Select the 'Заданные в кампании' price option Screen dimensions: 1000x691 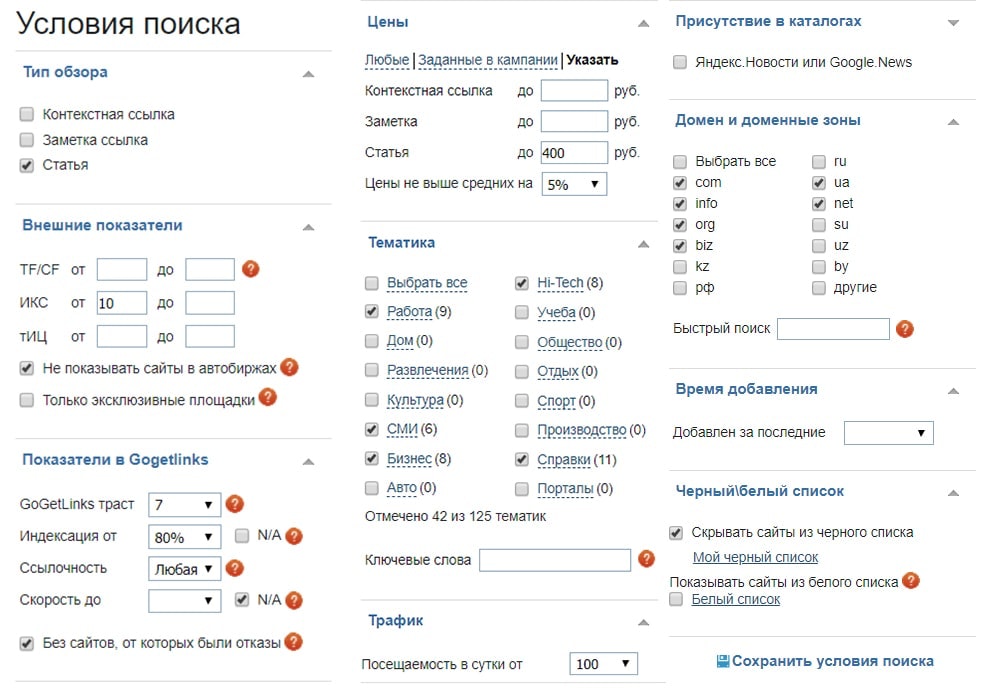(489, 60)
